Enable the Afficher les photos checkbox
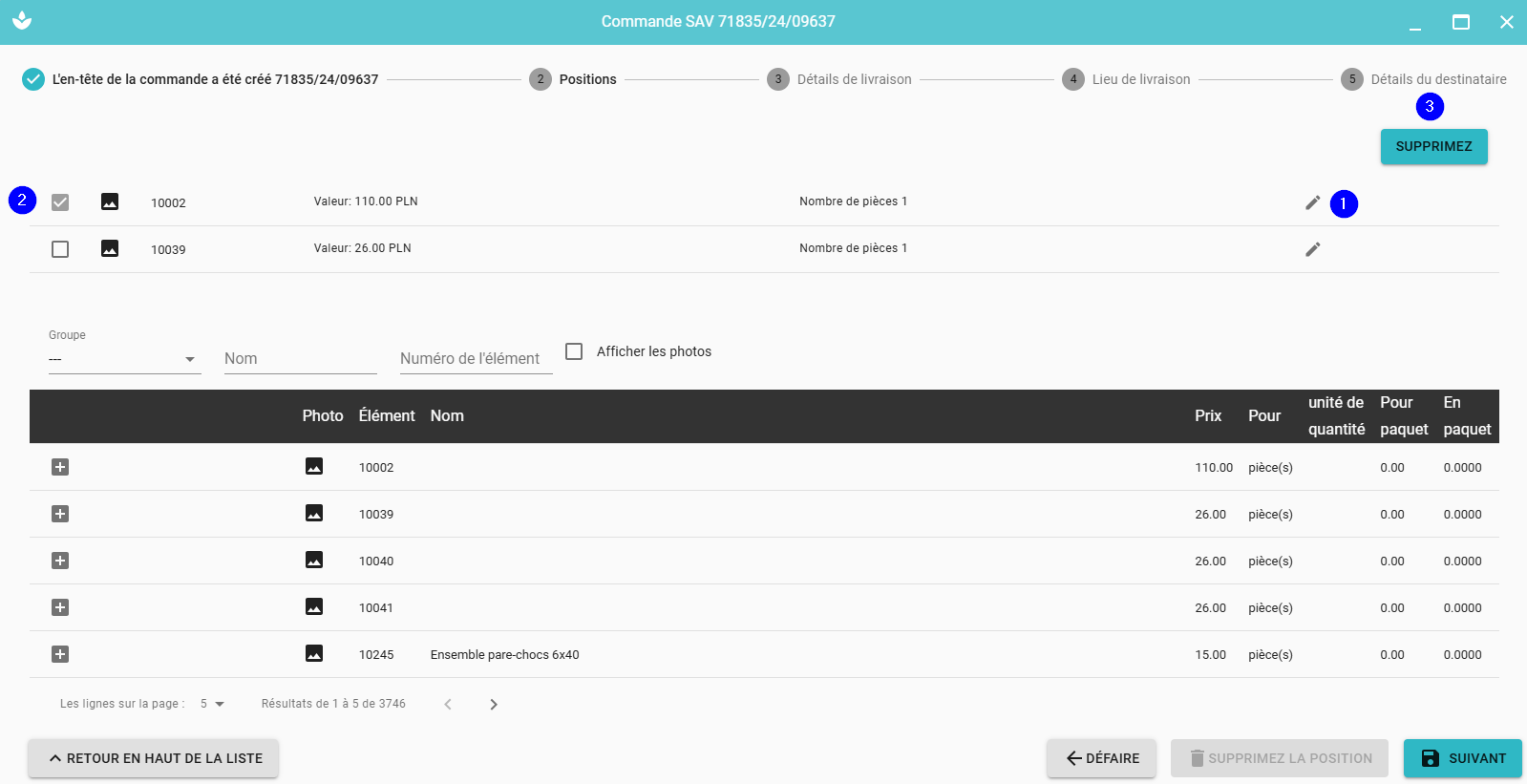Screen dimensions: 1527x784 [574, 351]
